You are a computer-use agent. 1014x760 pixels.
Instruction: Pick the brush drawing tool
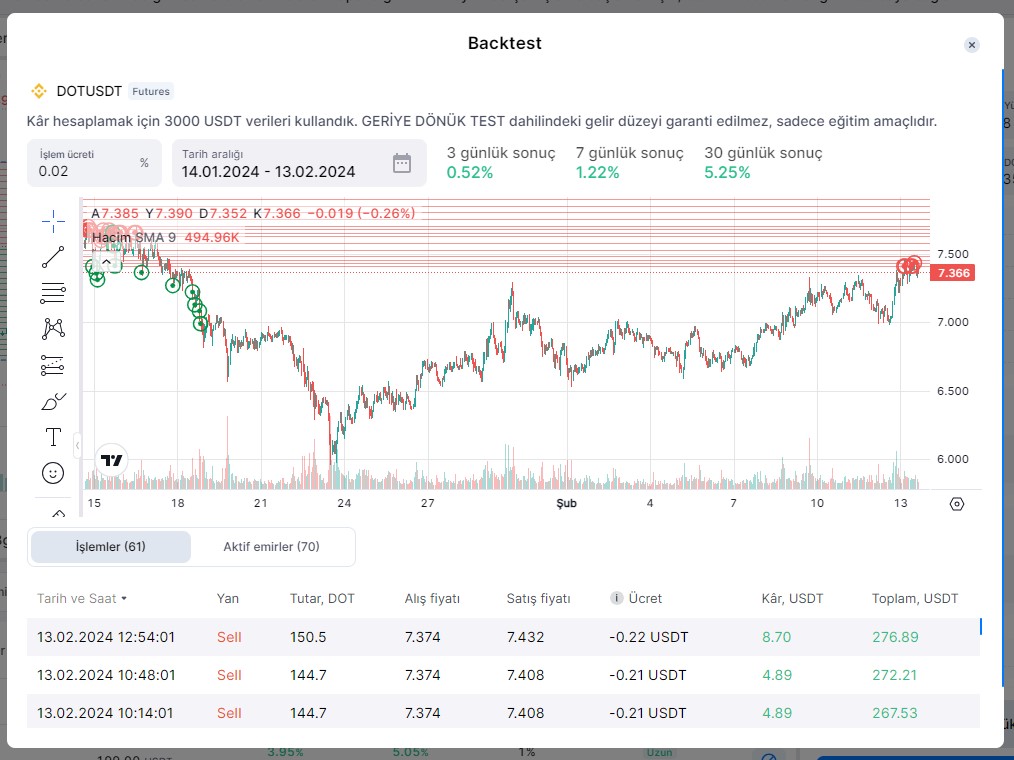[x=53, y=402]
